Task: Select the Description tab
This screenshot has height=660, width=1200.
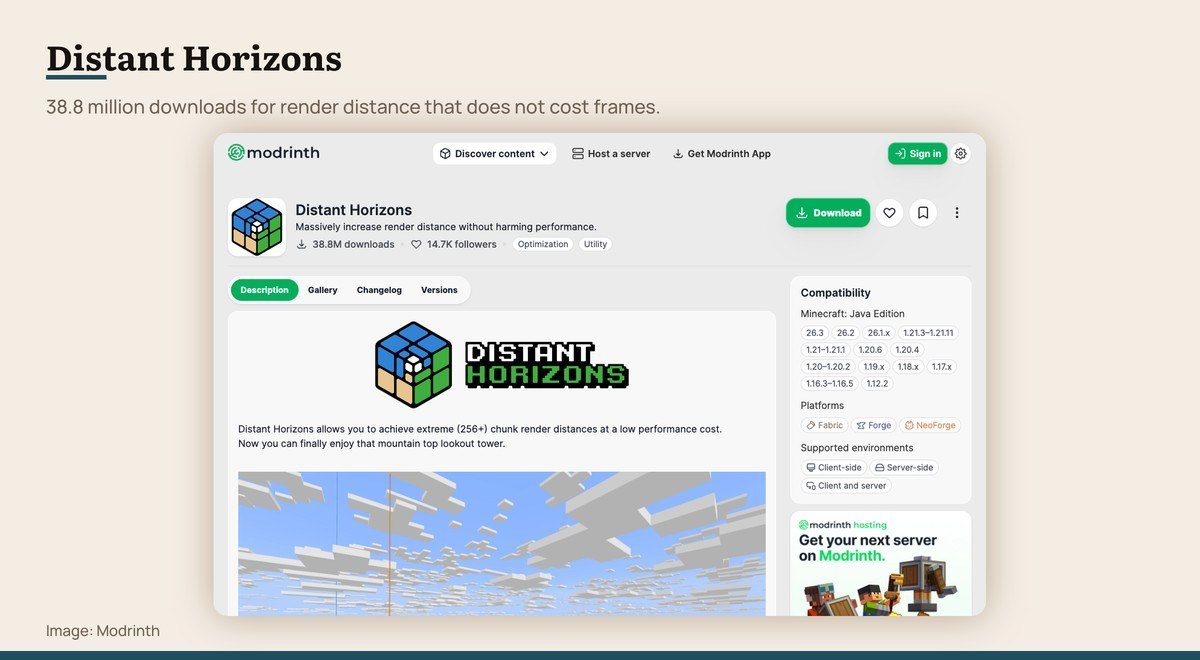Action: click(x=264, y=290)
